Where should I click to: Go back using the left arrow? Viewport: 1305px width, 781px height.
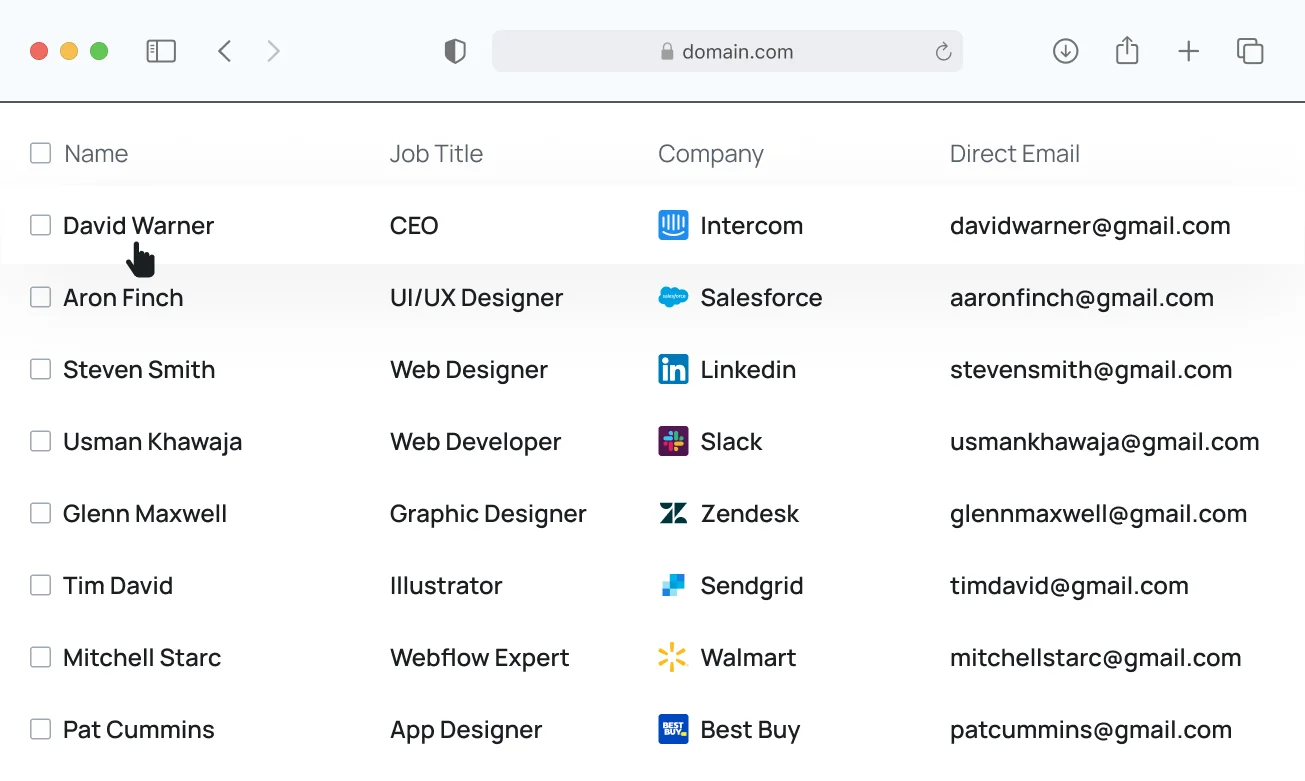[225, 51]
